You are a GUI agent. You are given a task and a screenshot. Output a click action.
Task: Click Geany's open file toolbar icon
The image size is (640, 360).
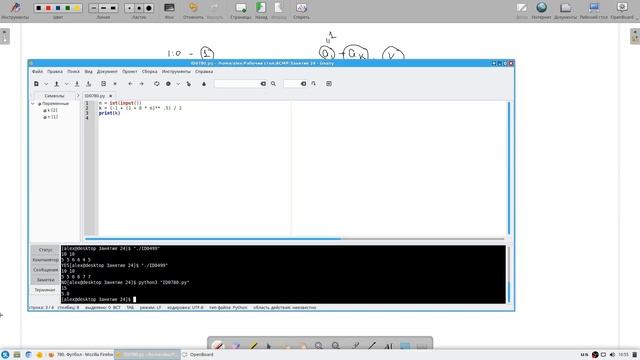click(x=57, y=84)
